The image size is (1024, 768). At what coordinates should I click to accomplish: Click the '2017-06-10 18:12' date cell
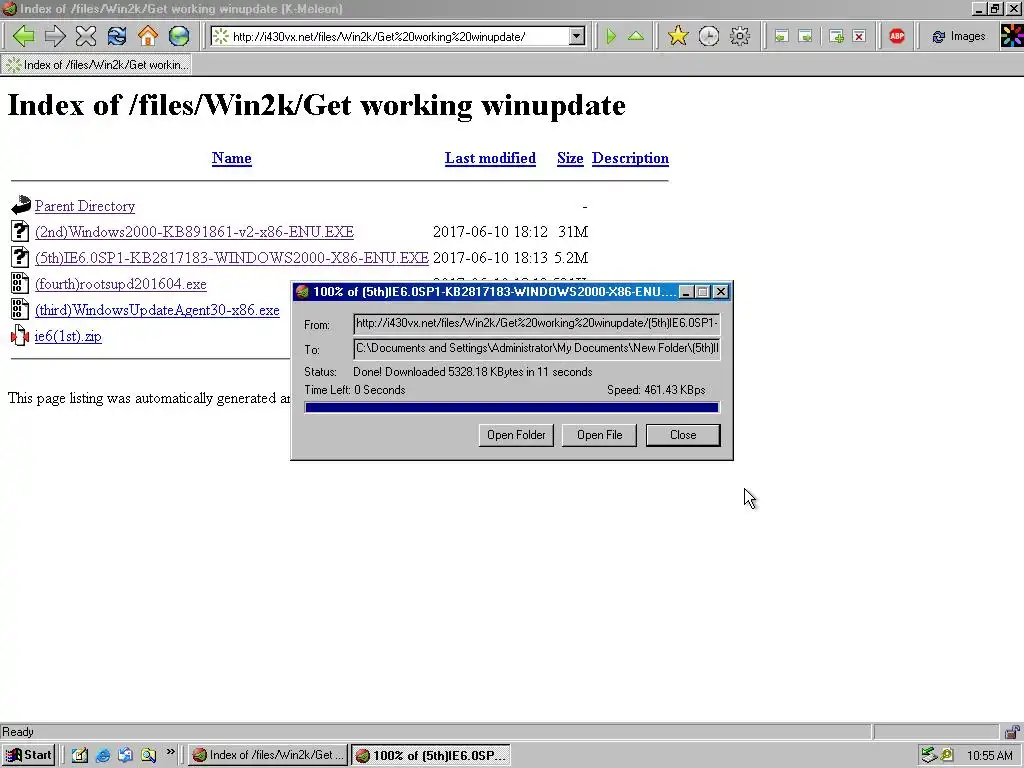pos(490,232)
